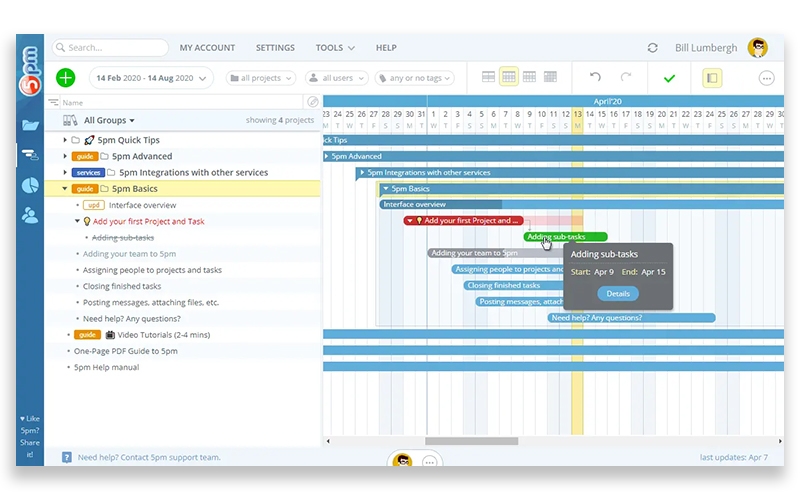
Task: Open the all projects filter
Action: (261, 78)
